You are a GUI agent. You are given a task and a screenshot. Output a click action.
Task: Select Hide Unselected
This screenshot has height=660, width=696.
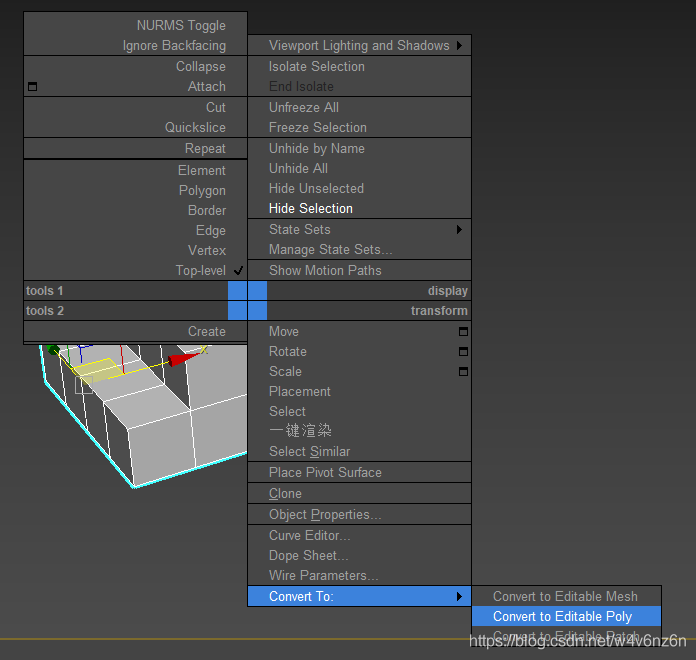click(316, 188)
